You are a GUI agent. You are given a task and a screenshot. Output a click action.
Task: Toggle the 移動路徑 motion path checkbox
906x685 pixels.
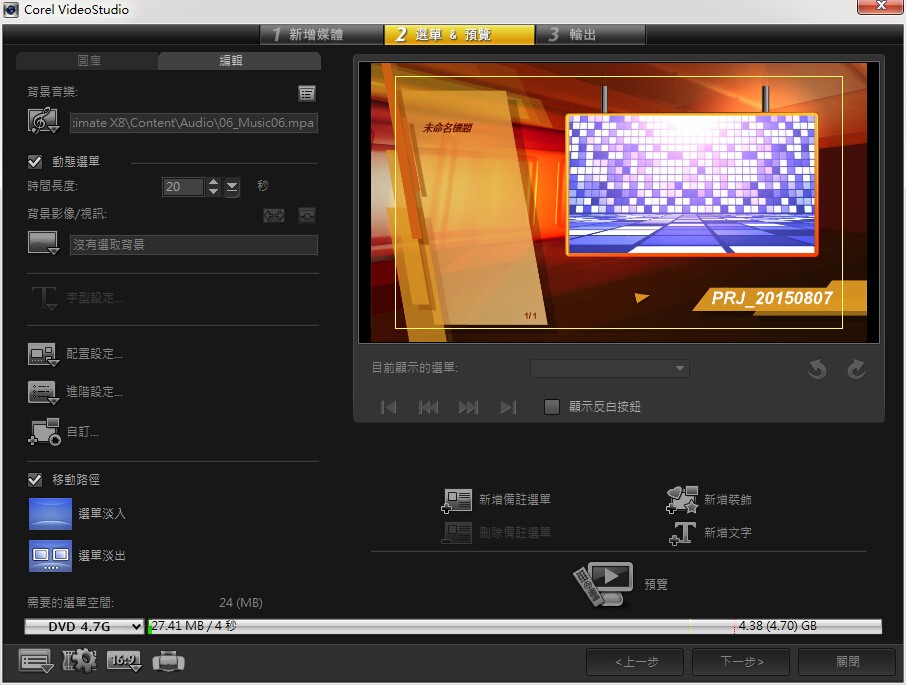pos(35,479)
